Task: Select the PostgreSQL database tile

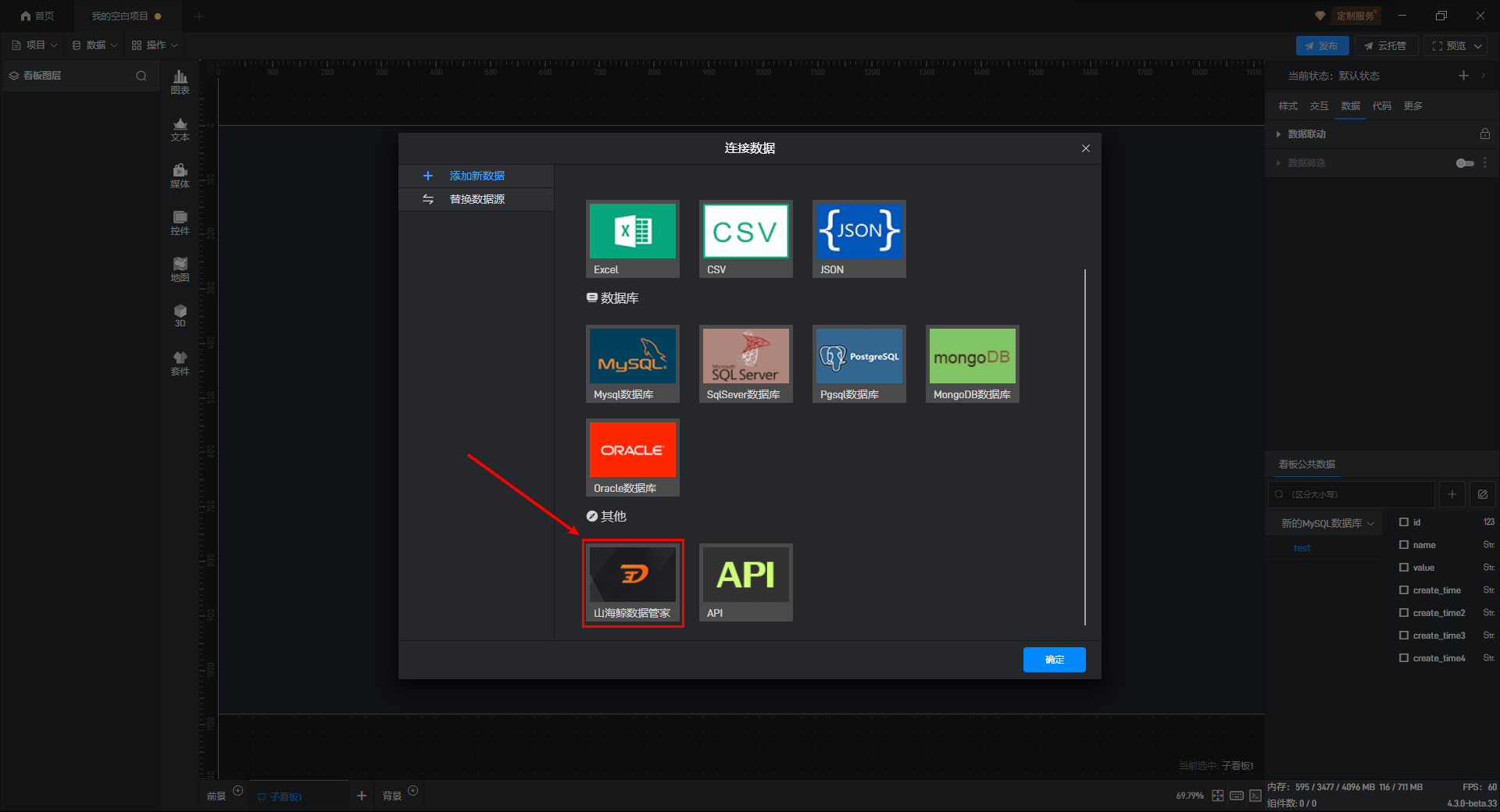Action: 859,364
